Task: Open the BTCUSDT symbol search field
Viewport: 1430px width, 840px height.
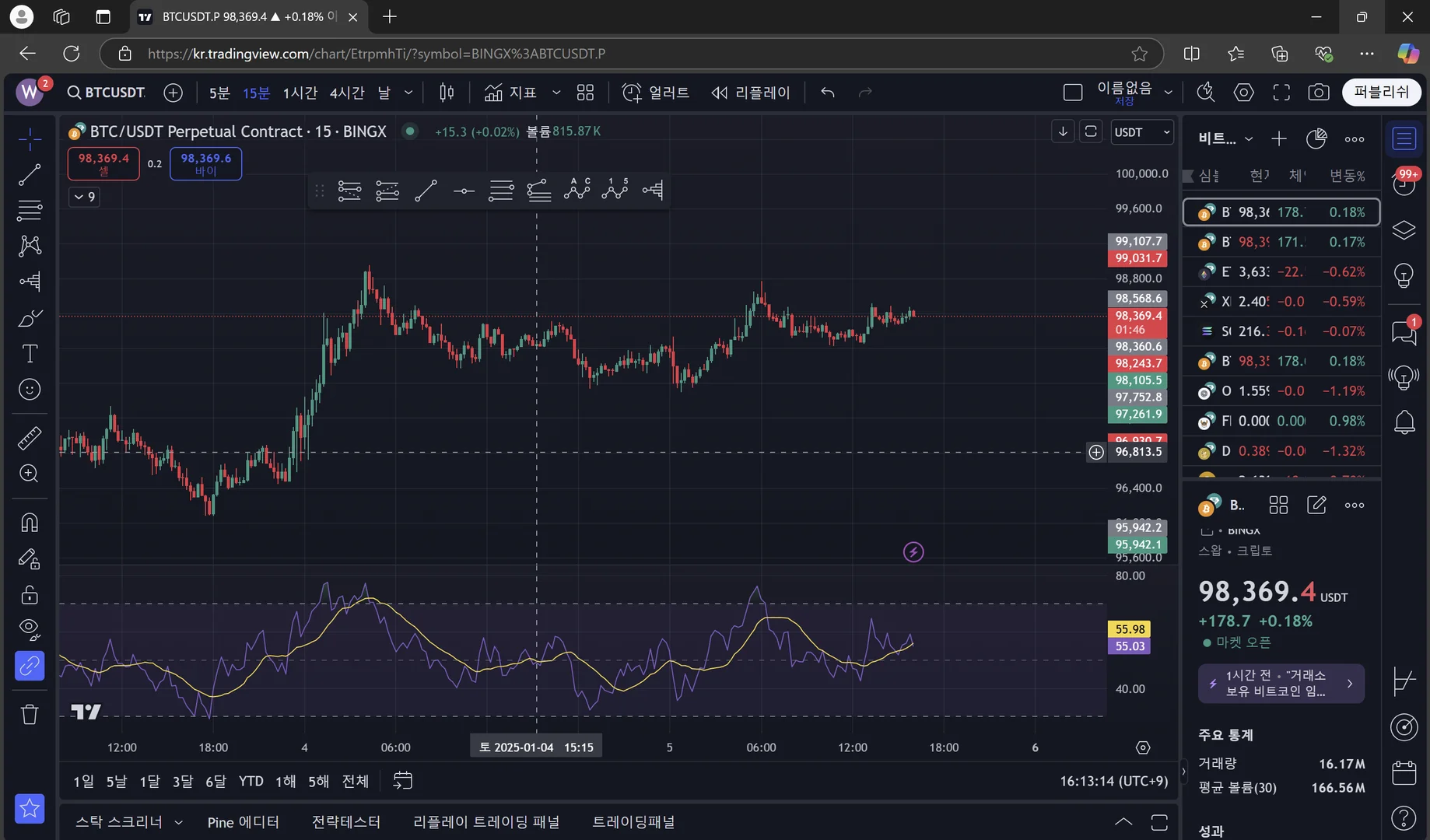Action: tap(107, 93)
